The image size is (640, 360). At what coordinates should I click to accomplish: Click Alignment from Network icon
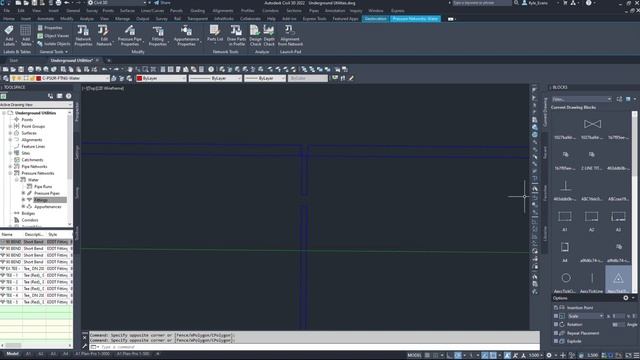point(290,35)
